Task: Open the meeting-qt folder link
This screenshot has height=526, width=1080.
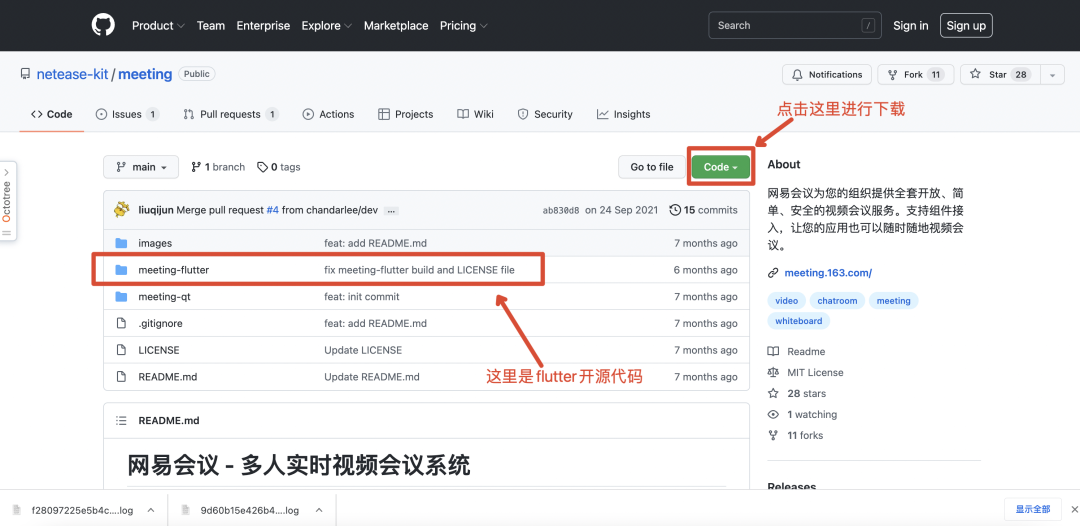Action: [x=164, y=297]
